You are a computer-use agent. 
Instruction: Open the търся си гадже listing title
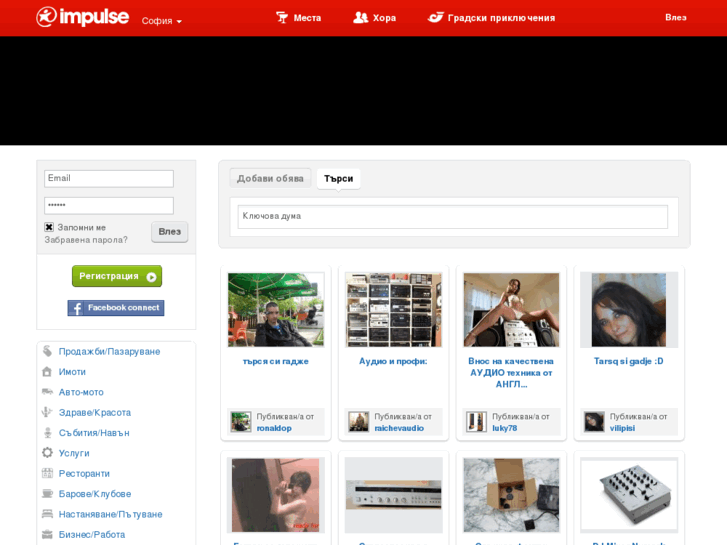(276, 361)
